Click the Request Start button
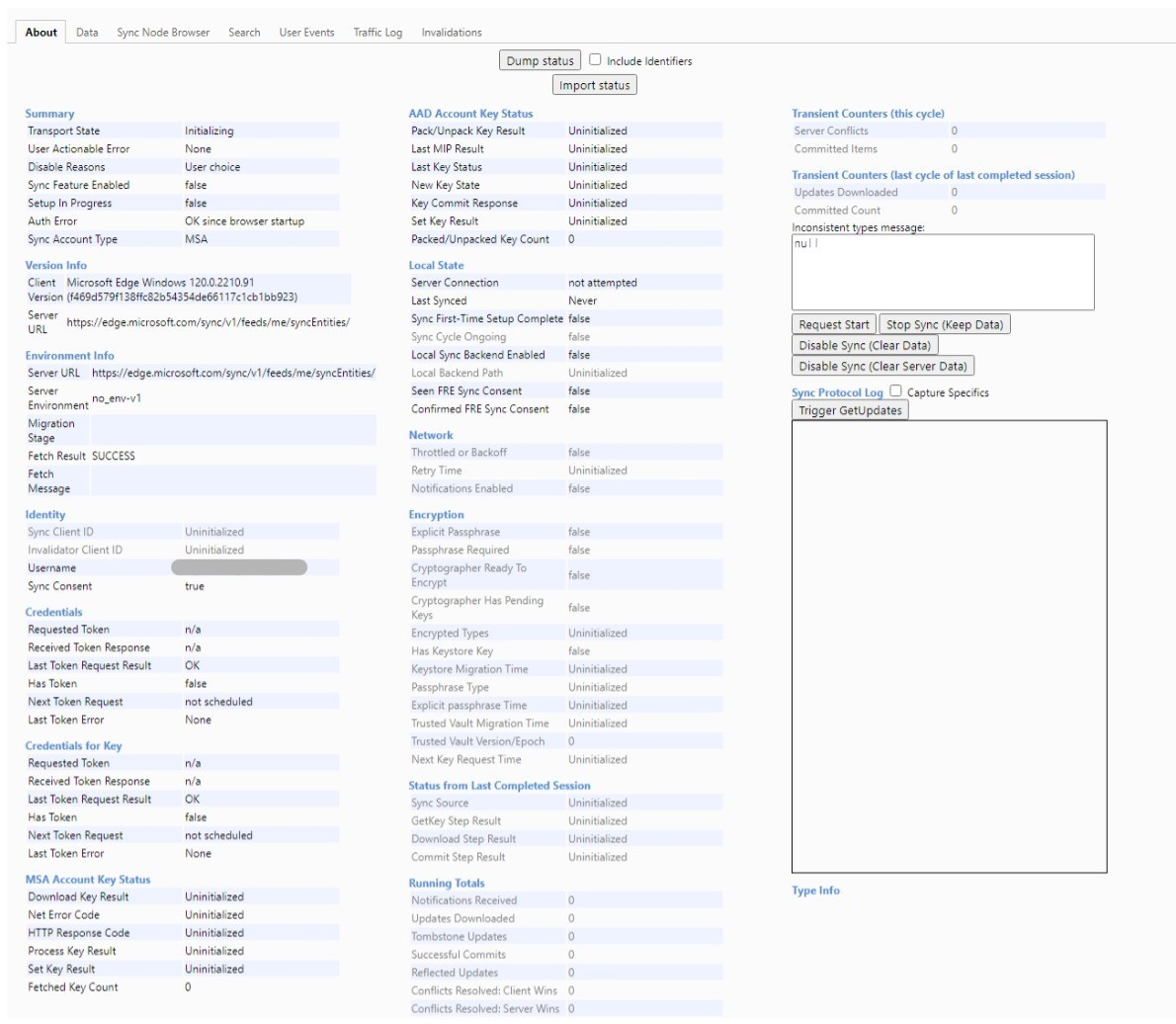The width and height of the screenshot is (1176, 1024). point(834,324)
